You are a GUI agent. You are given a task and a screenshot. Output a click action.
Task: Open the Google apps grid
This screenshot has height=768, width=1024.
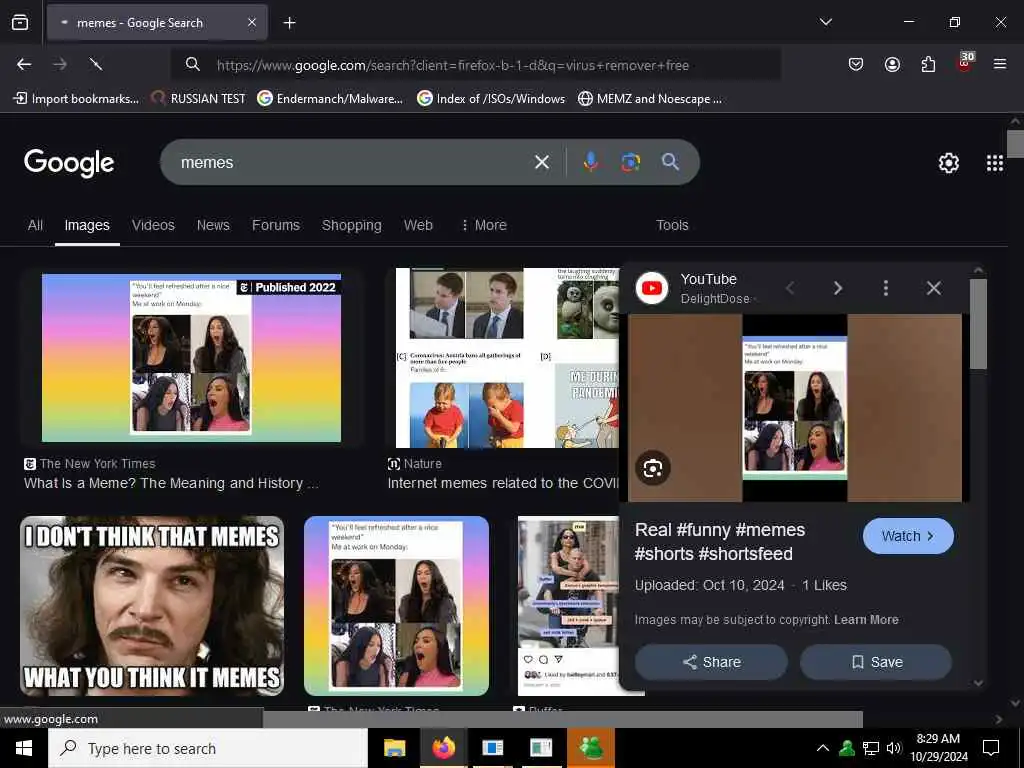(x=995, y=163)
